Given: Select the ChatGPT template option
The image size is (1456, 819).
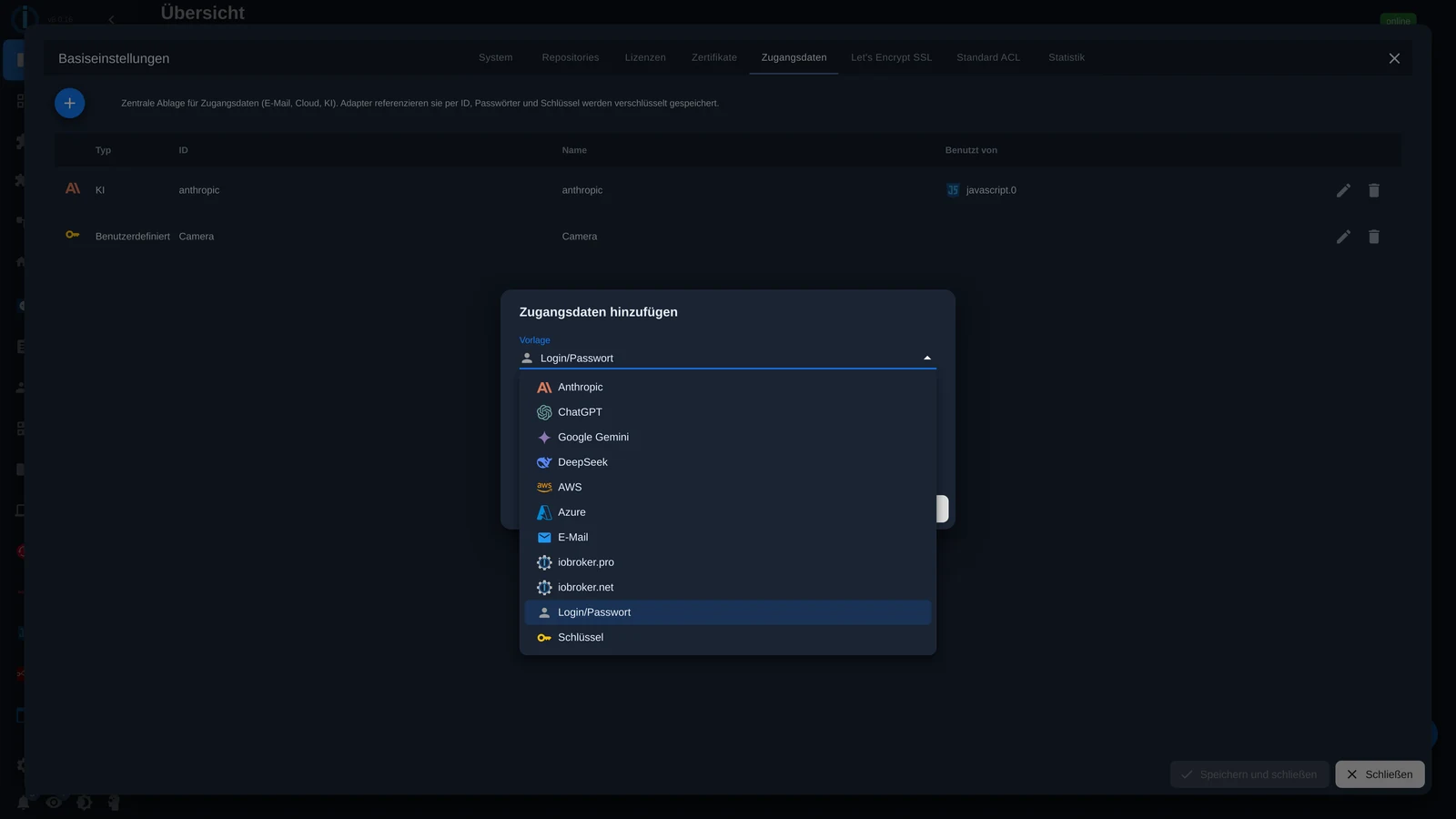Looking at the screenshot, I should (728, 412).
